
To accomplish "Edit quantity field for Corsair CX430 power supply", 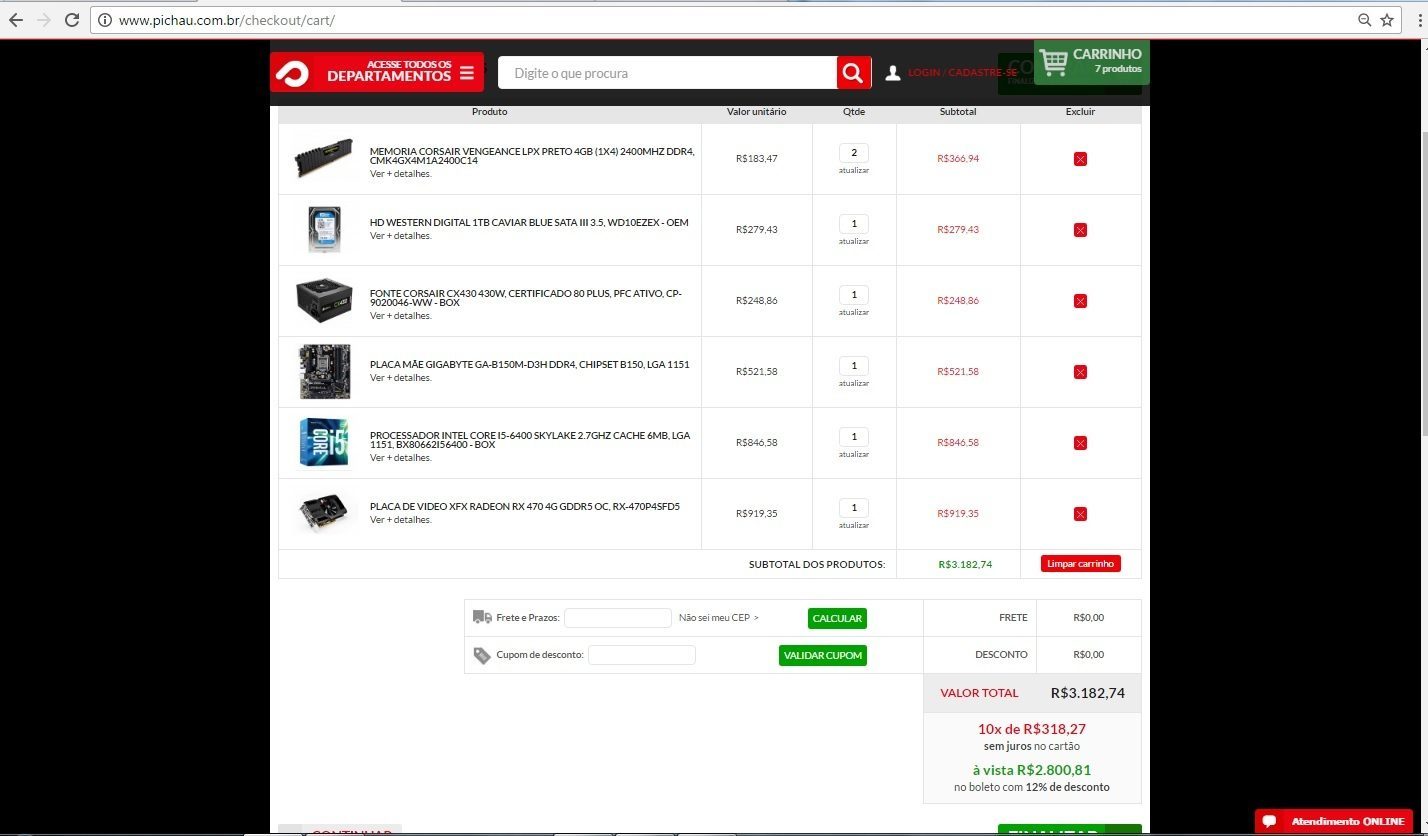I will (x=854, y=295).
